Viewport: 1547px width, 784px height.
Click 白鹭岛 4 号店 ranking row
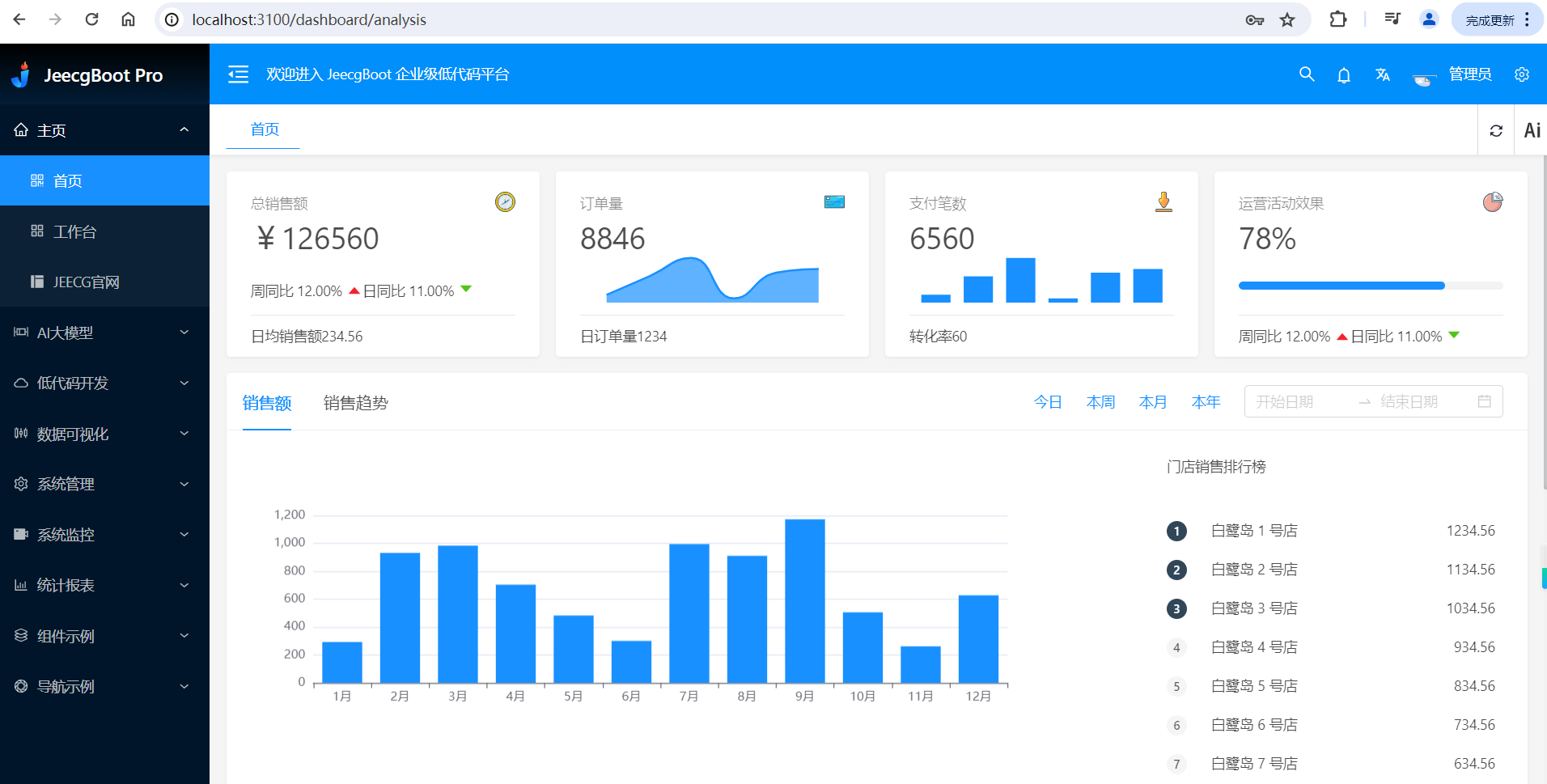pos(1331,647)
